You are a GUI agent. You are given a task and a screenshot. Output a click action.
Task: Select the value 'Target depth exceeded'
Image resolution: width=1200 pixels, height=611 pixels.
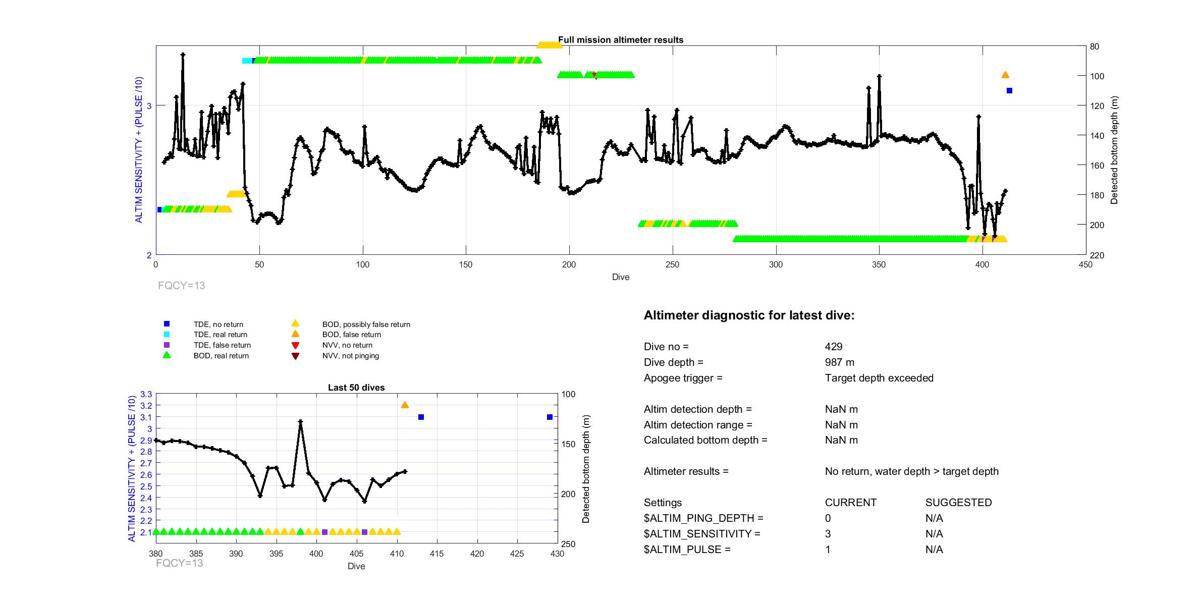(879, 378)
